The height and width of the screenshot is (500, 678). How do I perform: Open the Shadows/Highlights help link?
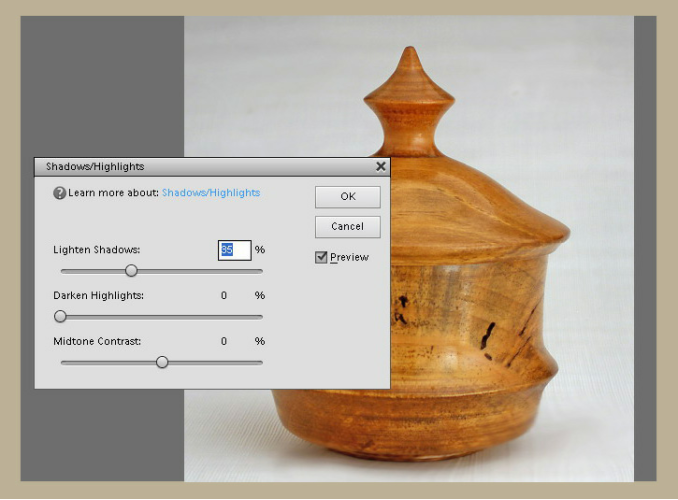click(x=211, y=193)
